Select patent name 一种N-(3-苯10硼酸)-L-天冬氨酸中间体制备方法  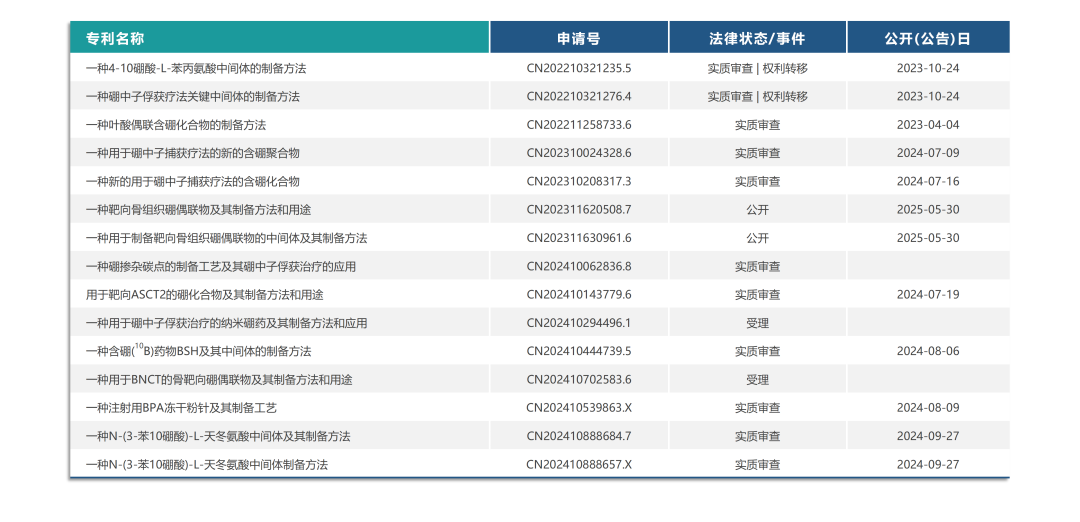pyautogui.click(x=207, y=464)
